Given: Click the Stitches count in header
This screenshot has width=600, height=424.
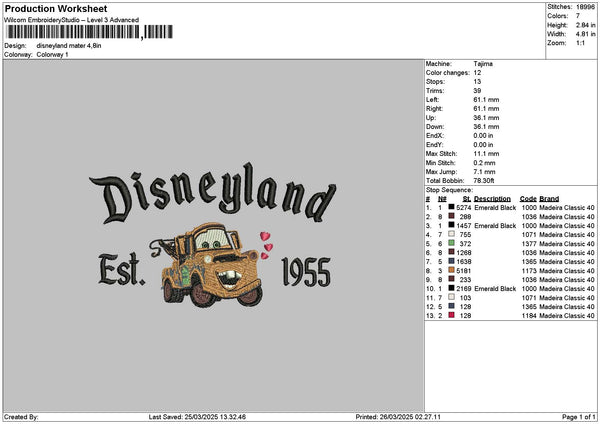Looking at the screenshot, I should click(x=586, y=7).
